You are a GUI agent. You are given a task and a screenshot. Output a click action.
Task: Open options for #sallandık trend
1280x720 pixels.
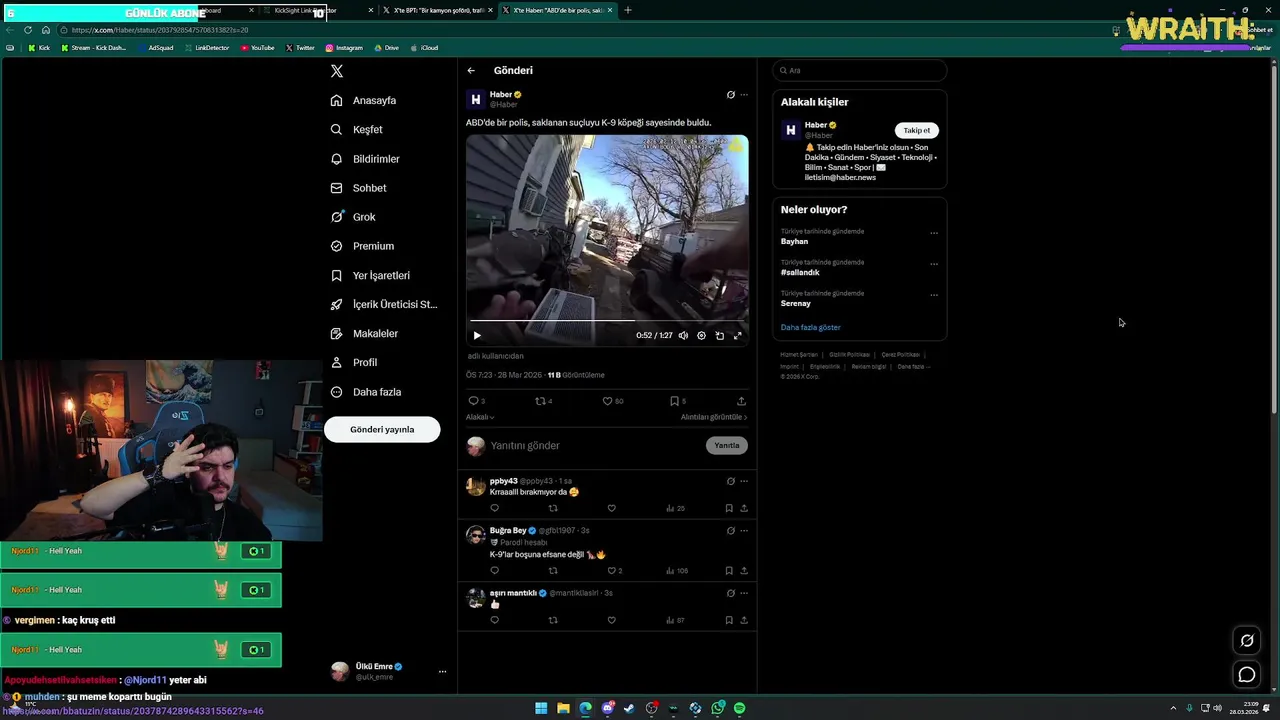tap(934, 264)
